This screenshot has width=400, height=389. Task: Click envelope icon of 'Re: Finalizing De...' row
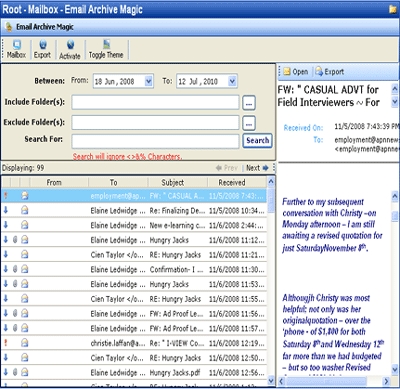tap(25, 210)
